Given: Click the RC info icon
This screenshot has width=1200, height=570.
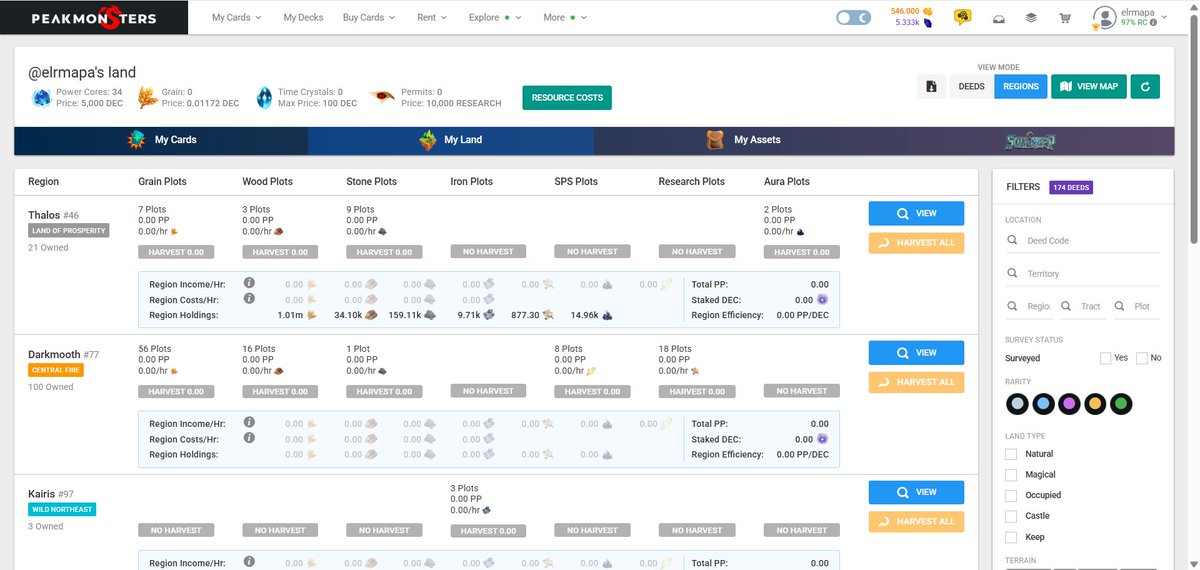Looking at the screenshot, I should tap(1154, 22).
